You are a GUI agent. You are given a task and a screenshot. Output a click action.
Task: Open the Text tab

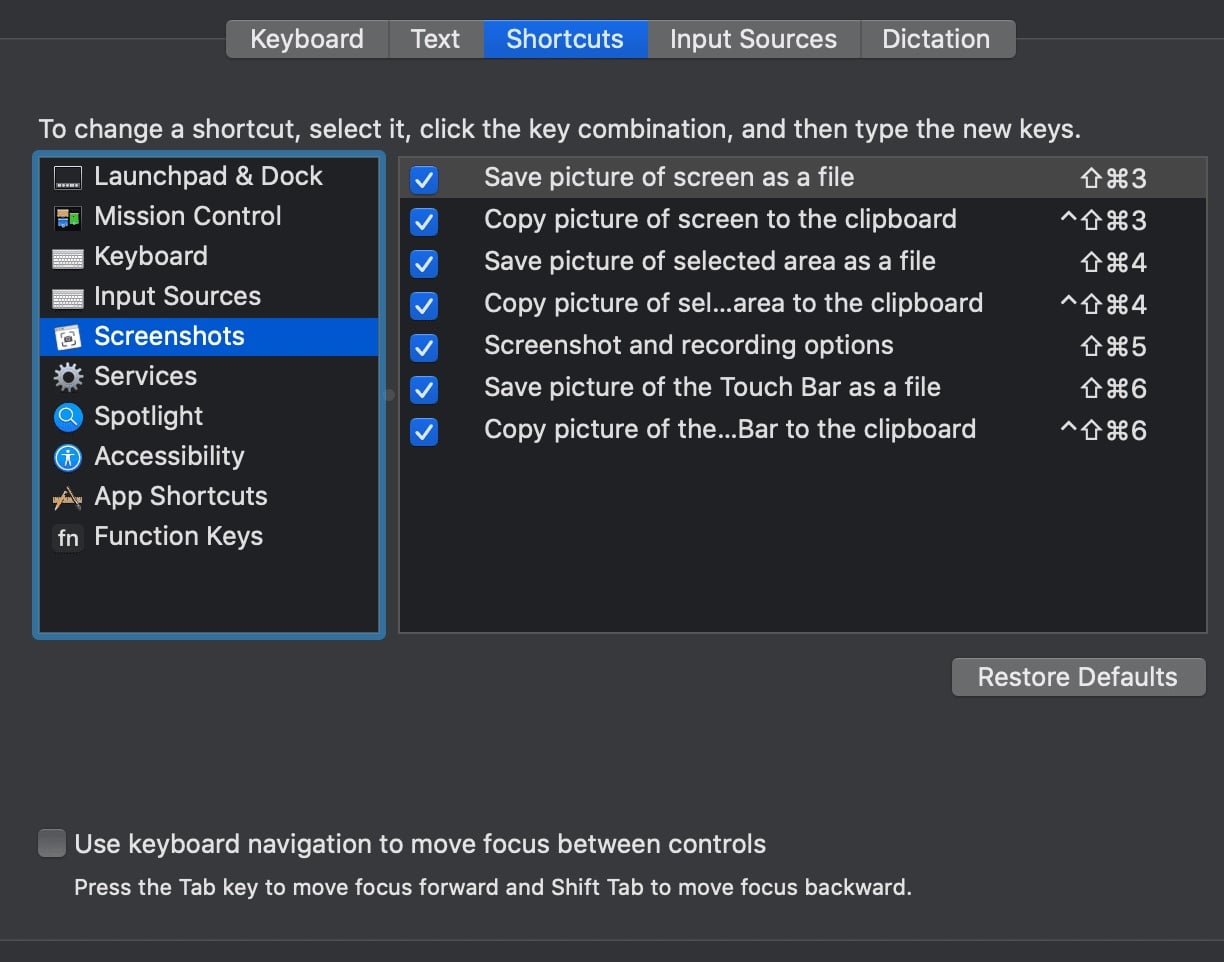tap(435, 39)
